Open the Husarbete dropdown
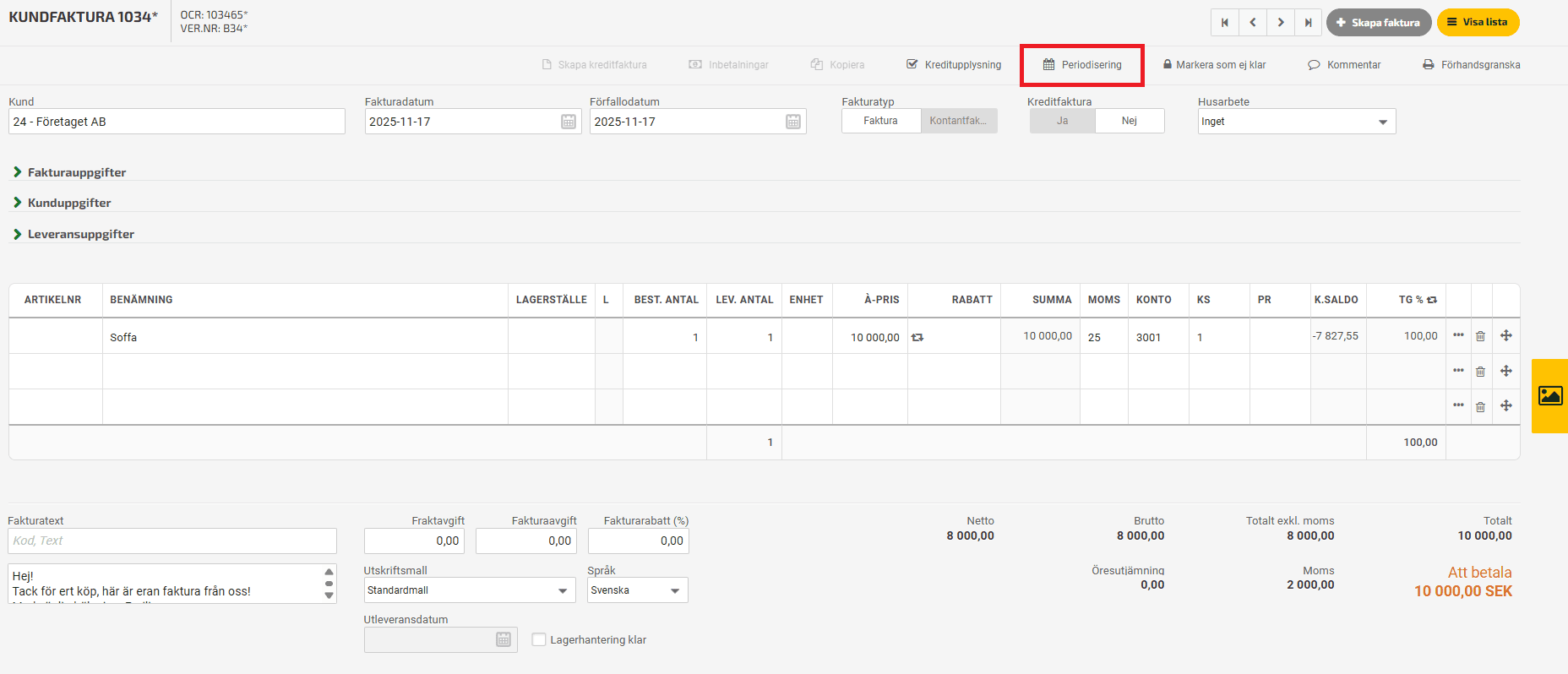Viewport: 1568px width, 674px height. pyautogui.click(x=1296, y=122)
